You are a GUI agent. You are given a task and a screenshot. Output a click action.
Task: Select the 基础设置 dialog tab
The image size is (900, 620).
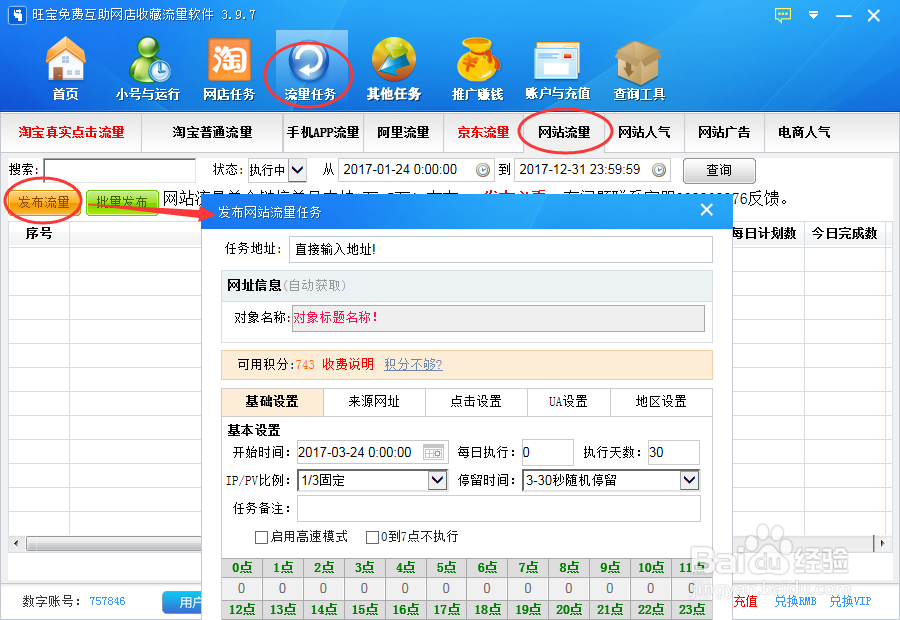272,402
